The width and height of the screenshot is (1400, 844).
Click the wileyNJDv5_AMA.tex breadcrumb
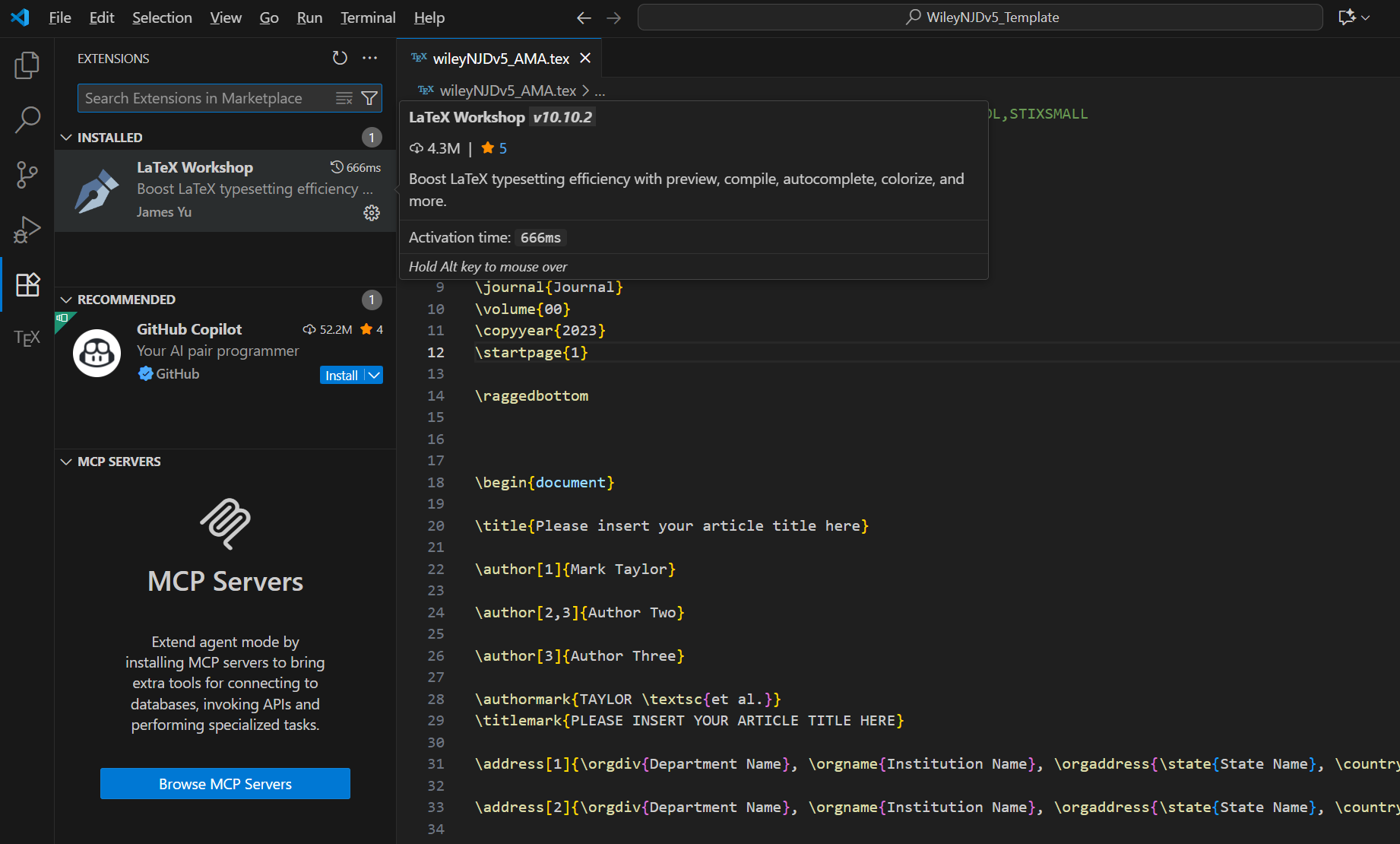508,90
